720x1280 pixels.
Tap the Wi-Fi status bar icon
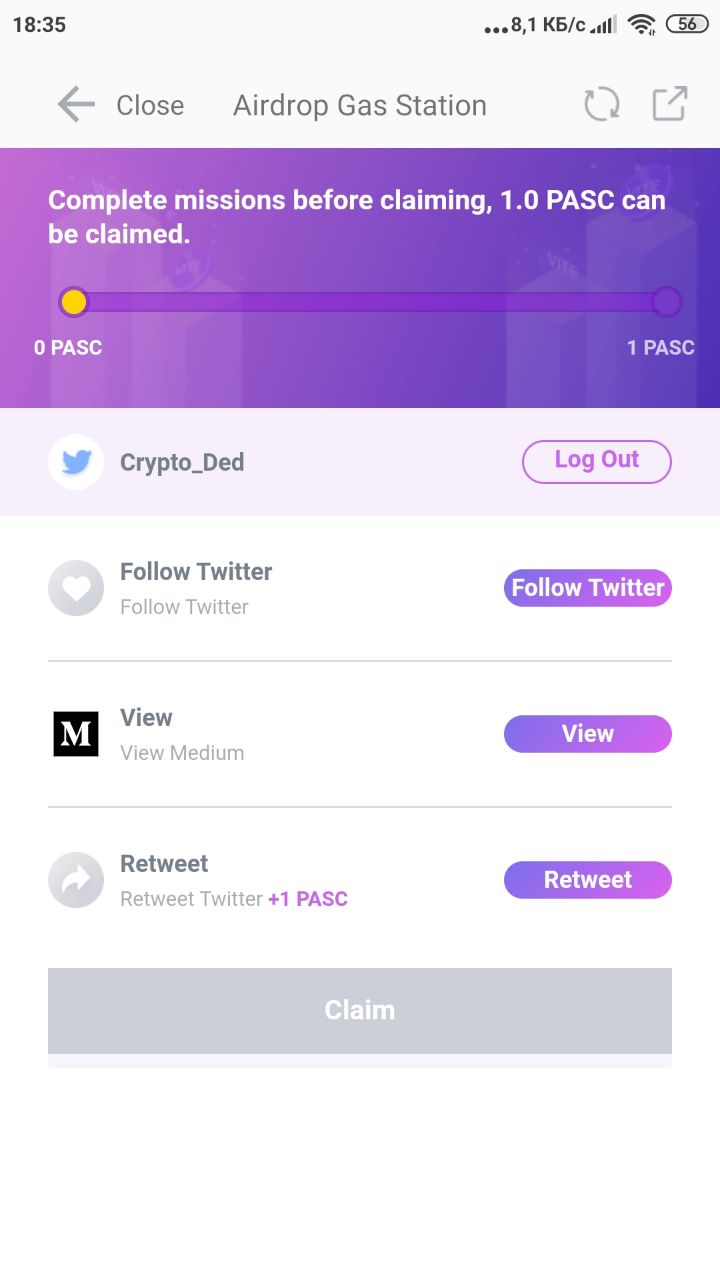pyautogui.click(x=641, y=25)
